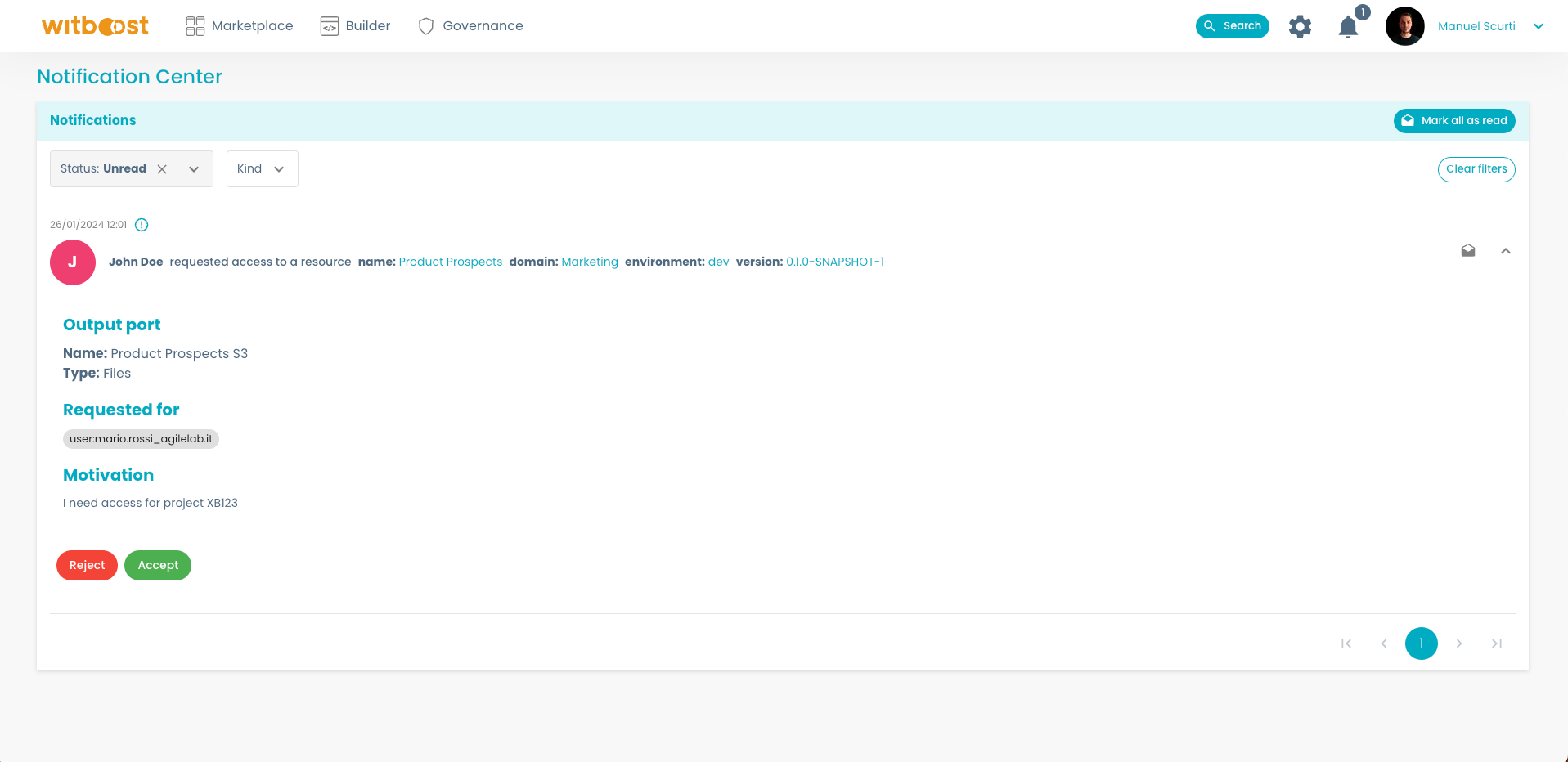Open the Marketplace menu
Screen dimensions: 1568x762
click(x=240, y=26)
